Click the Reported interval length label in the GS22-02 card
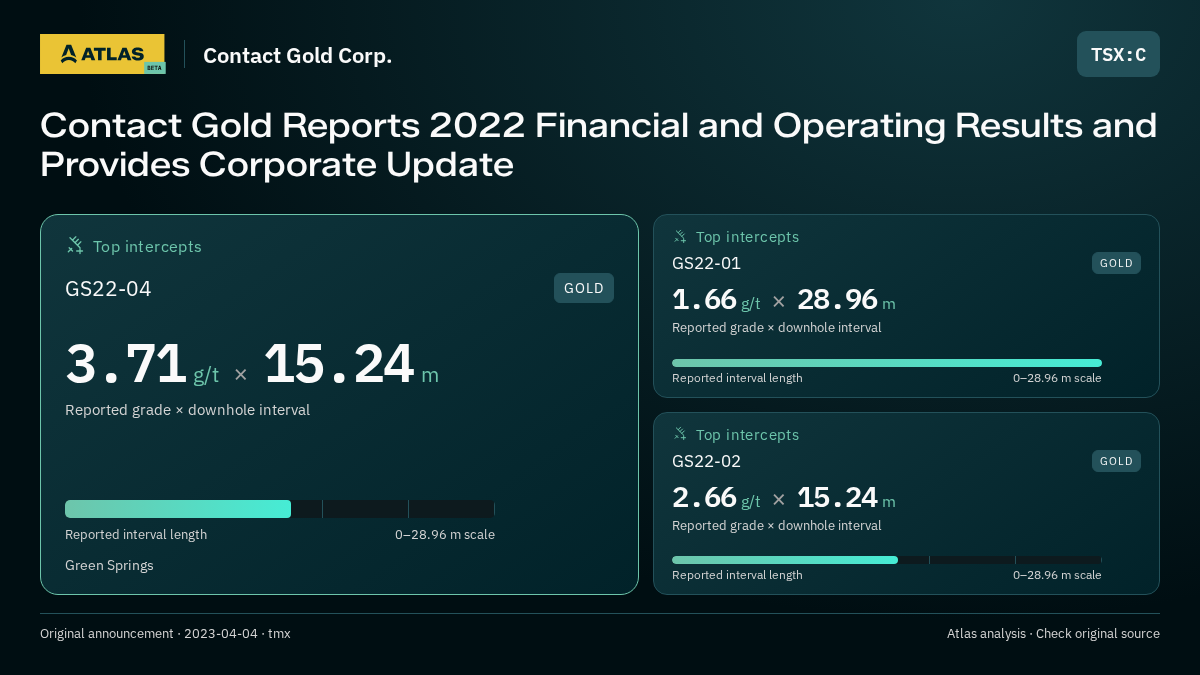The image size is (1200, 675). tap(737, 575)
